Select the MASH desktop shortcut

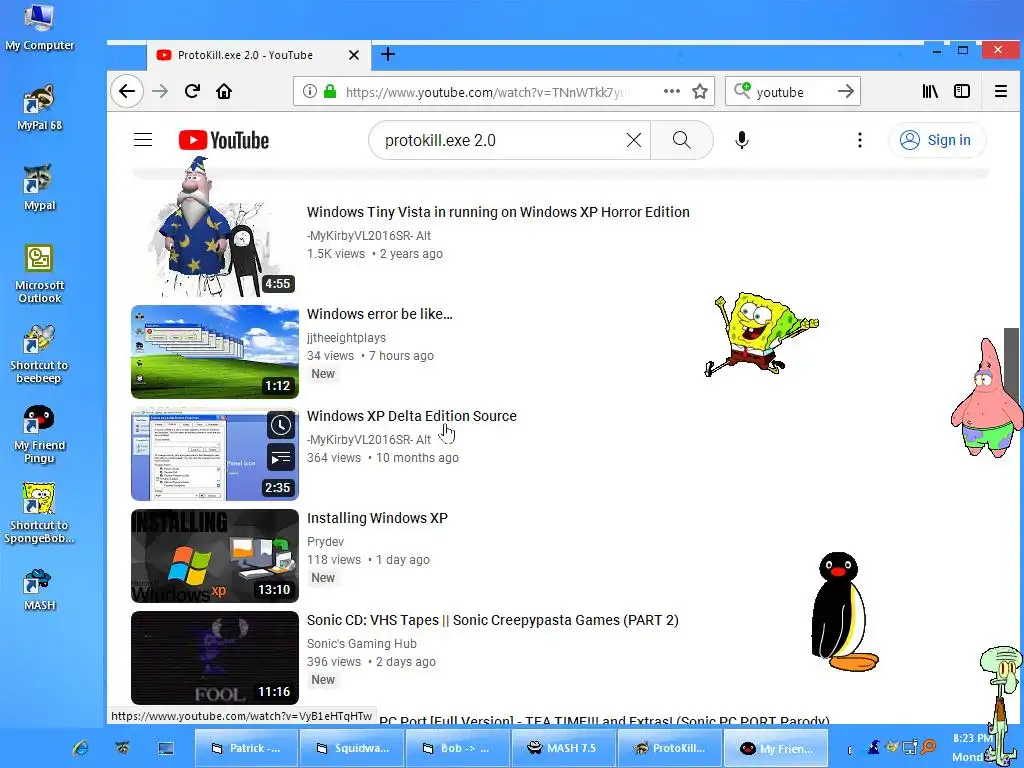coord(39,590)
